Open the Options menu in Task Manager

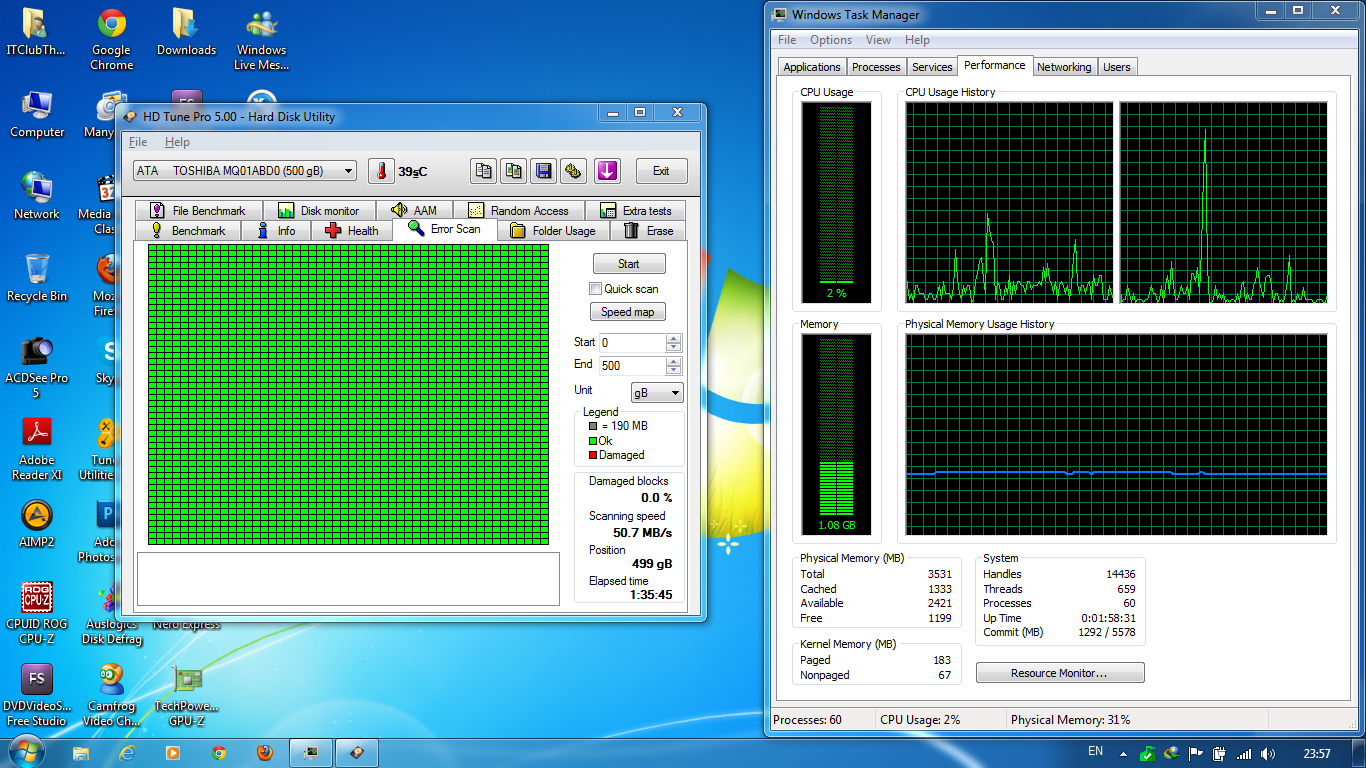click(x=830, y=40)
